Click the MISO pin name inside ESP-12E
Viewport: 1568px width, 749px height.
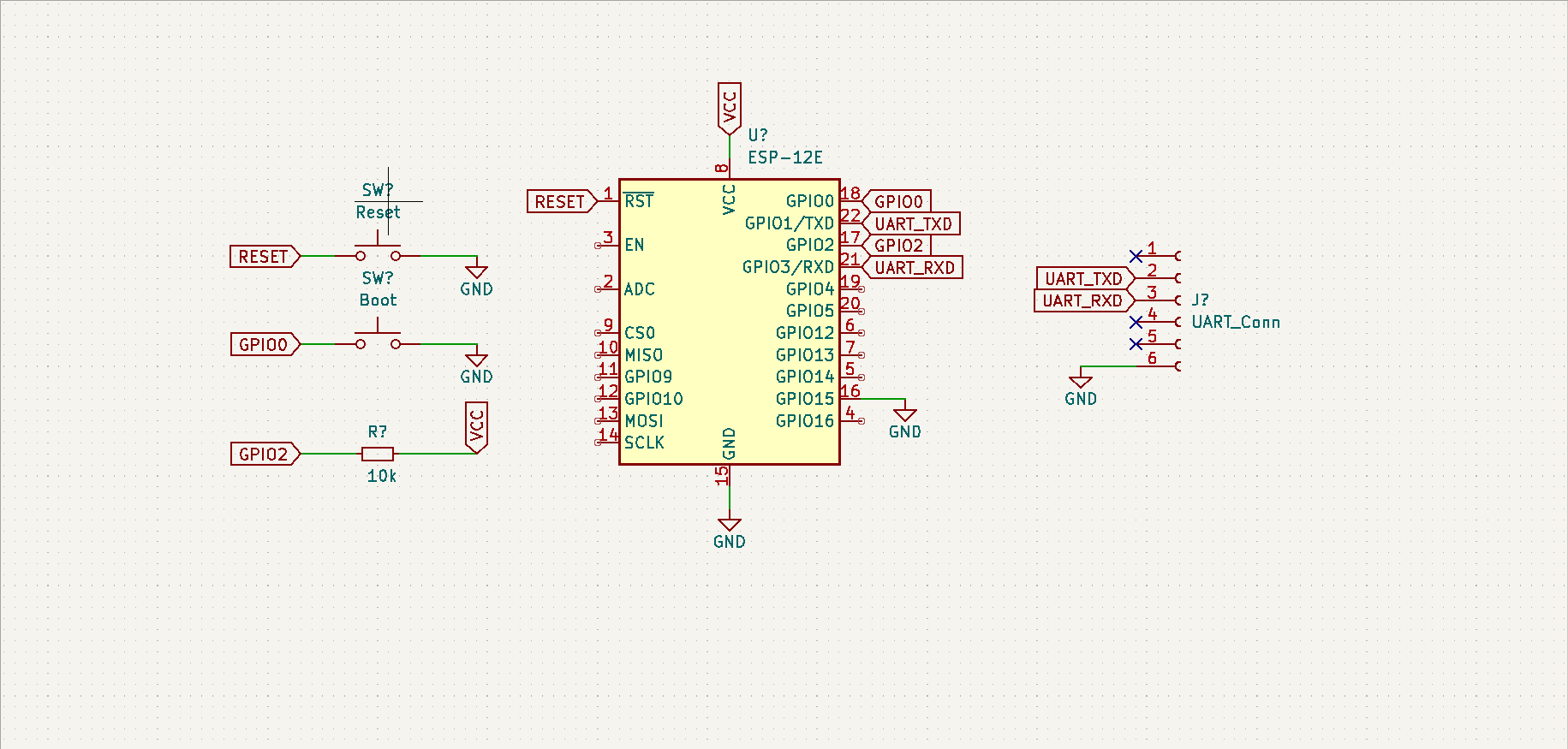click(x=644, y=355)
